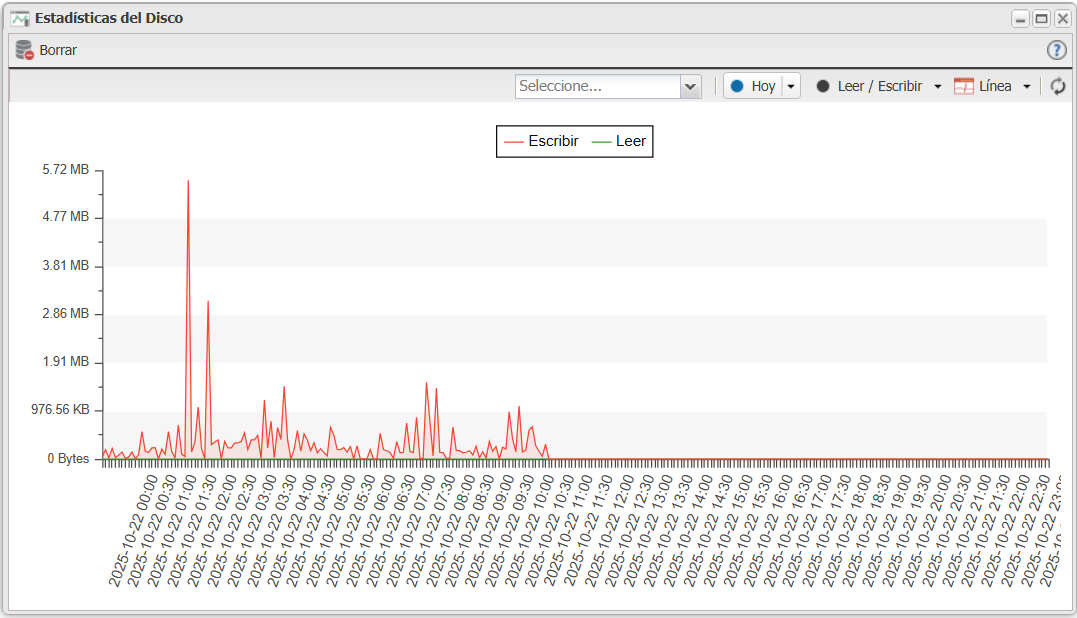Click the Línea chart type icon
This screenshot has width=1077, height=618.
point(964,86)
